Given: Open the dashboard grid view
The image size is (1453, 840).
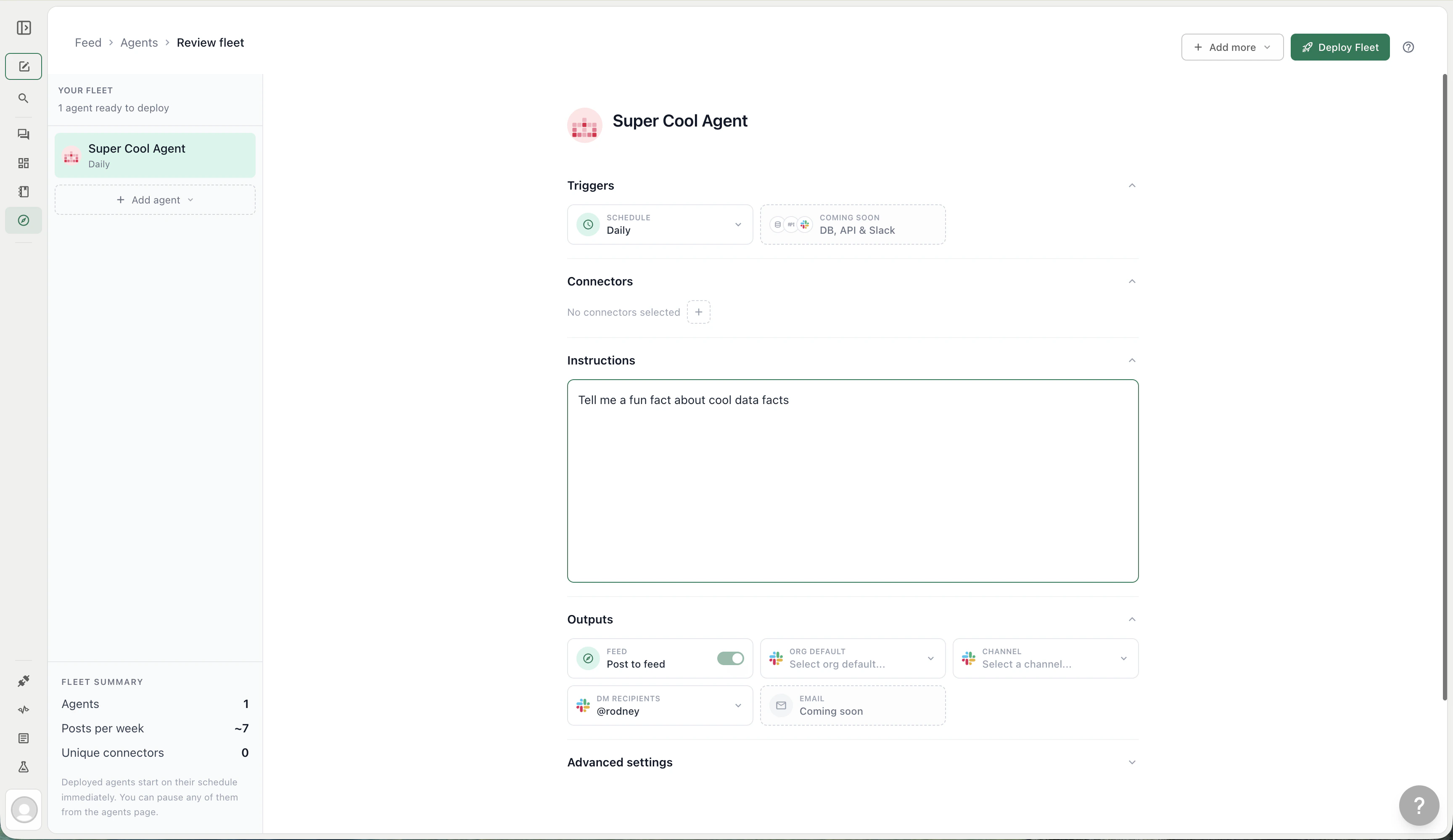Looking at the screenshot, I should pyautogui.click(x=23, y=163).
